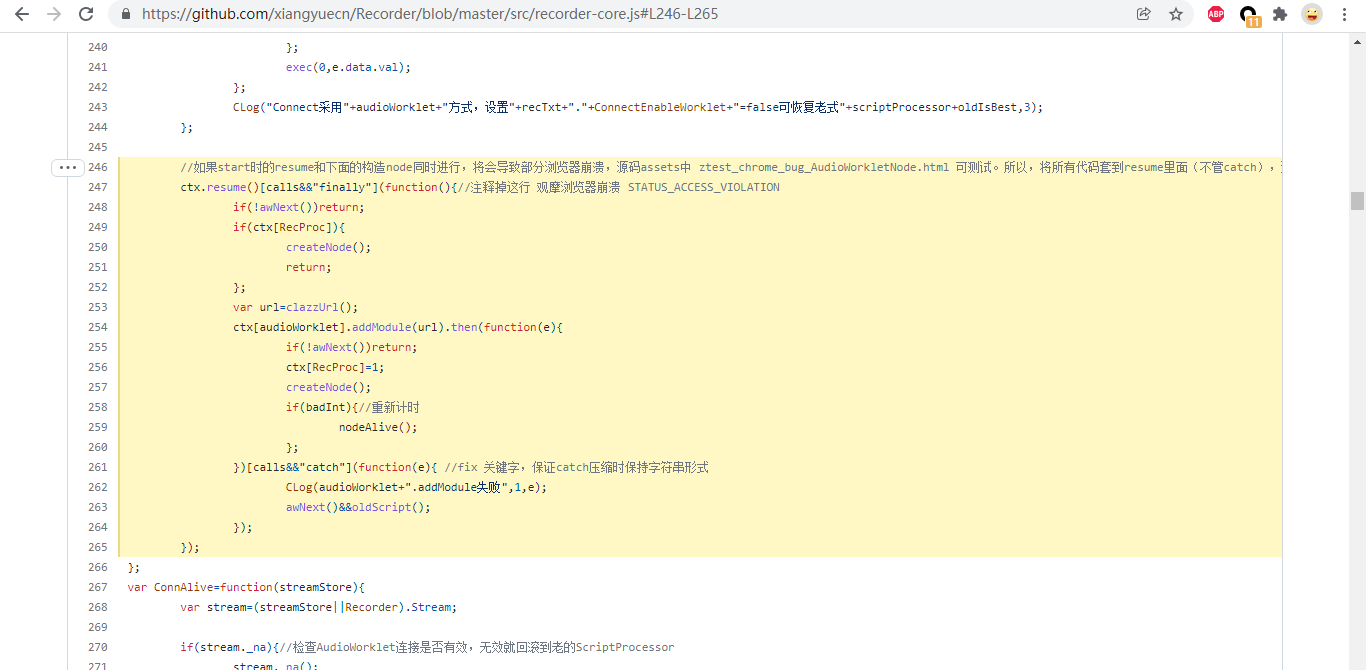This screenshot has width=1366, height=670.
Task: Select line number 247
Action: coord(98,187)
